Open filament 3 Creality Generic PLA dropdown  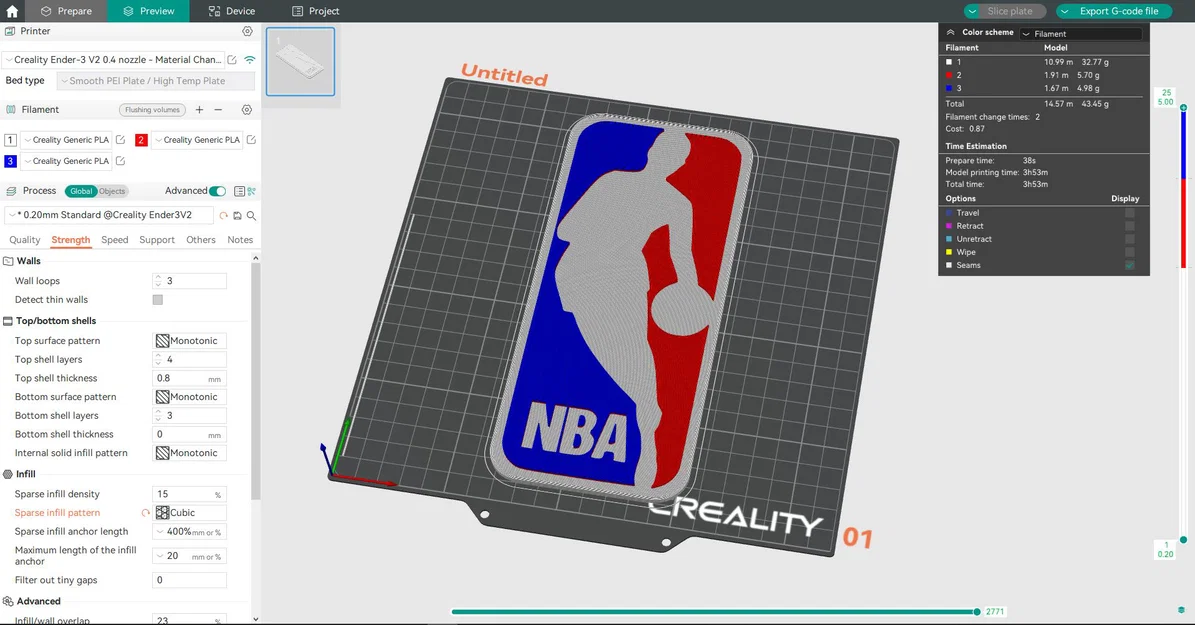pyautogui.click(x=66, y=161)
